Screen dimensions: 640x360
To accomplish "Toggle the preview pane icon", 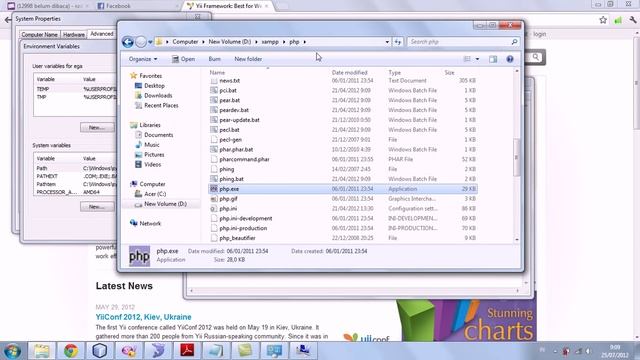I will tap(493, 59).
